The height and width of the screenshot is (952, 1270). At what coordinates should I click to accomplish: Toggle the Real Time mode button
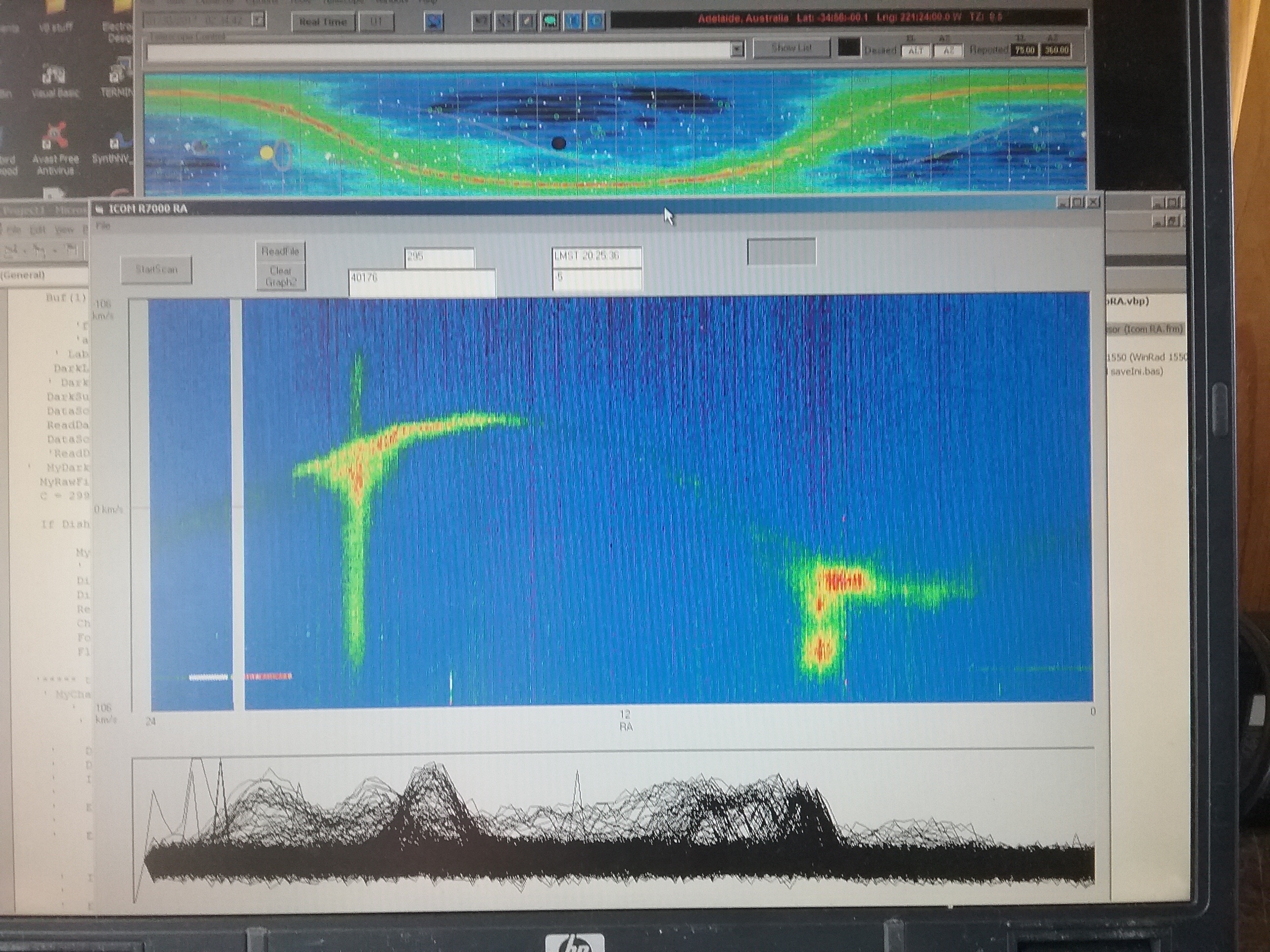coord(323,22)
